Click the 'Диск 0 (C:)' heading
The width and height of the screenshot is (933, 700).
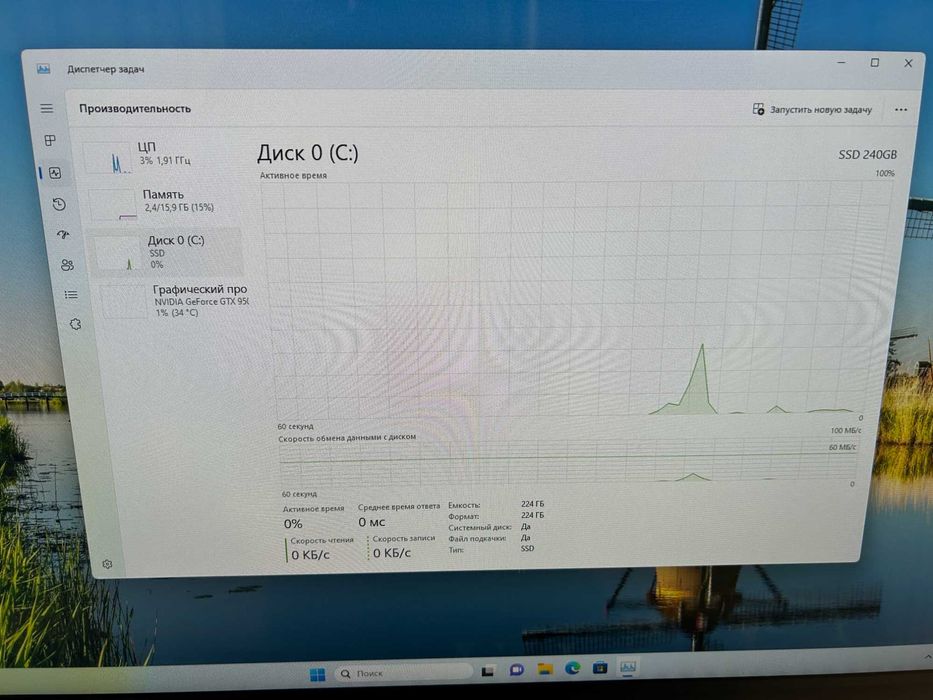[308, 154]
